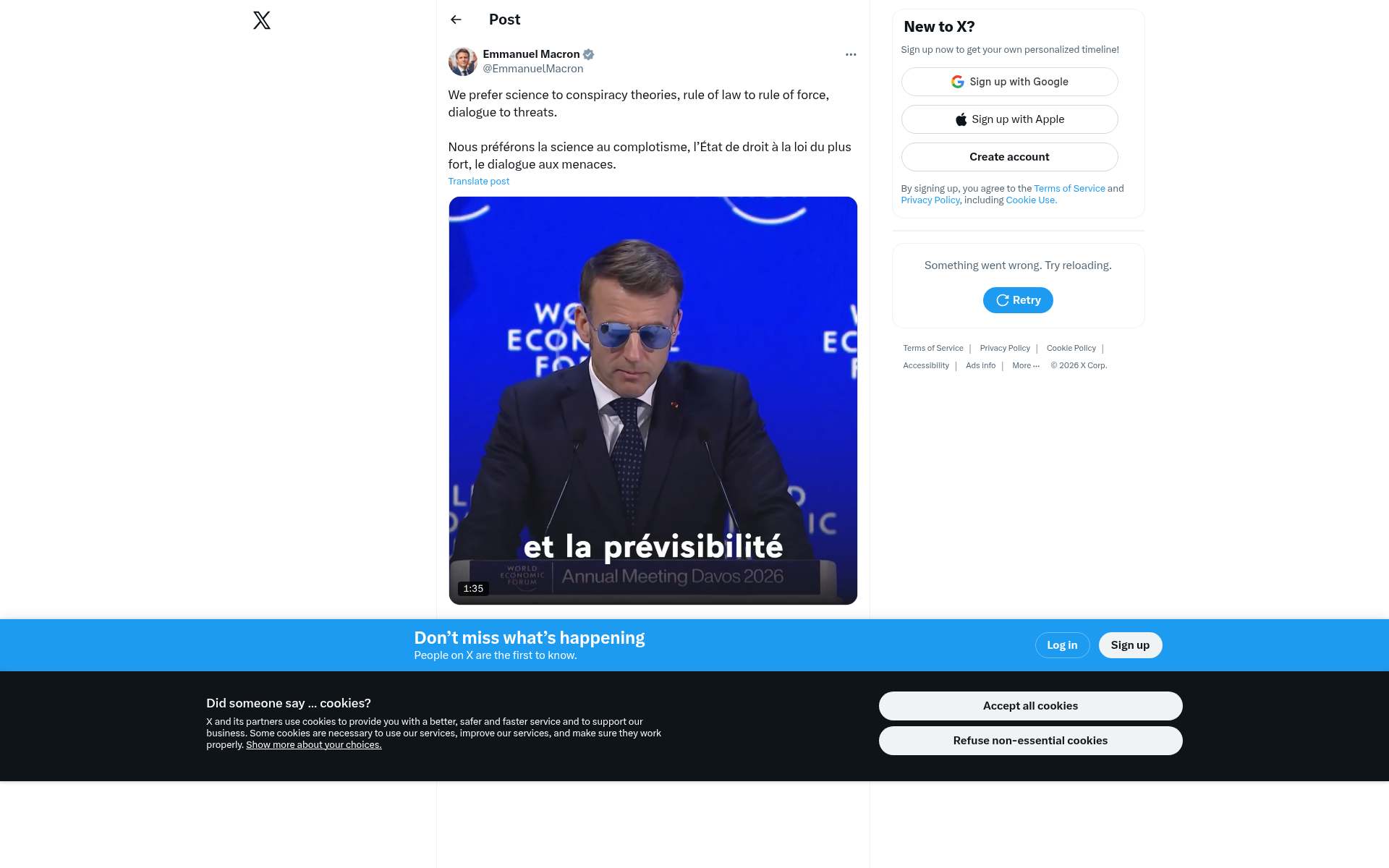The height and width of the screenshot is (868, 1389).
Task: Open Cookie Use link
Action: (1031, 200)
